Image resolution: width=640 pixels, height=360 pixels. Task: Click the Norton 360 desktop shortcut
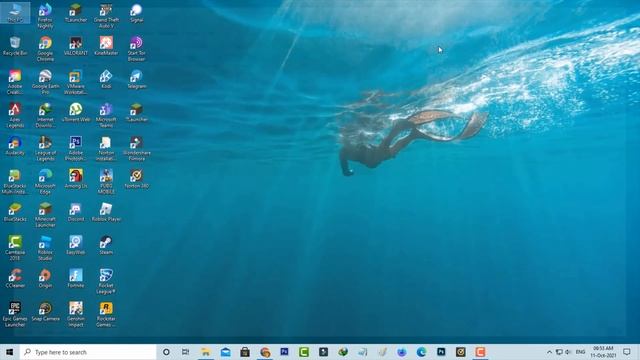pos(136,179)
